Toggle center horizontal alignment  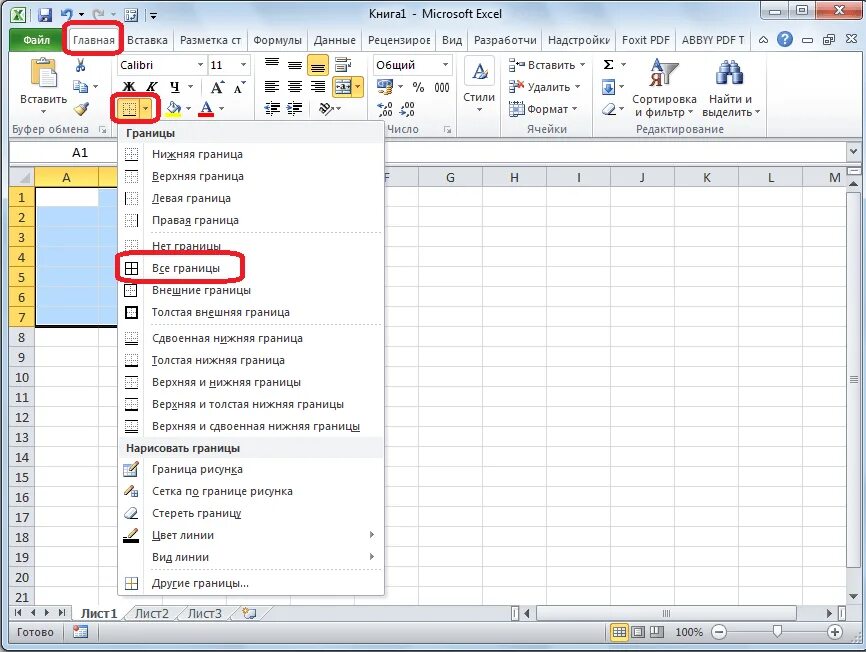click(x=295, y=87)
